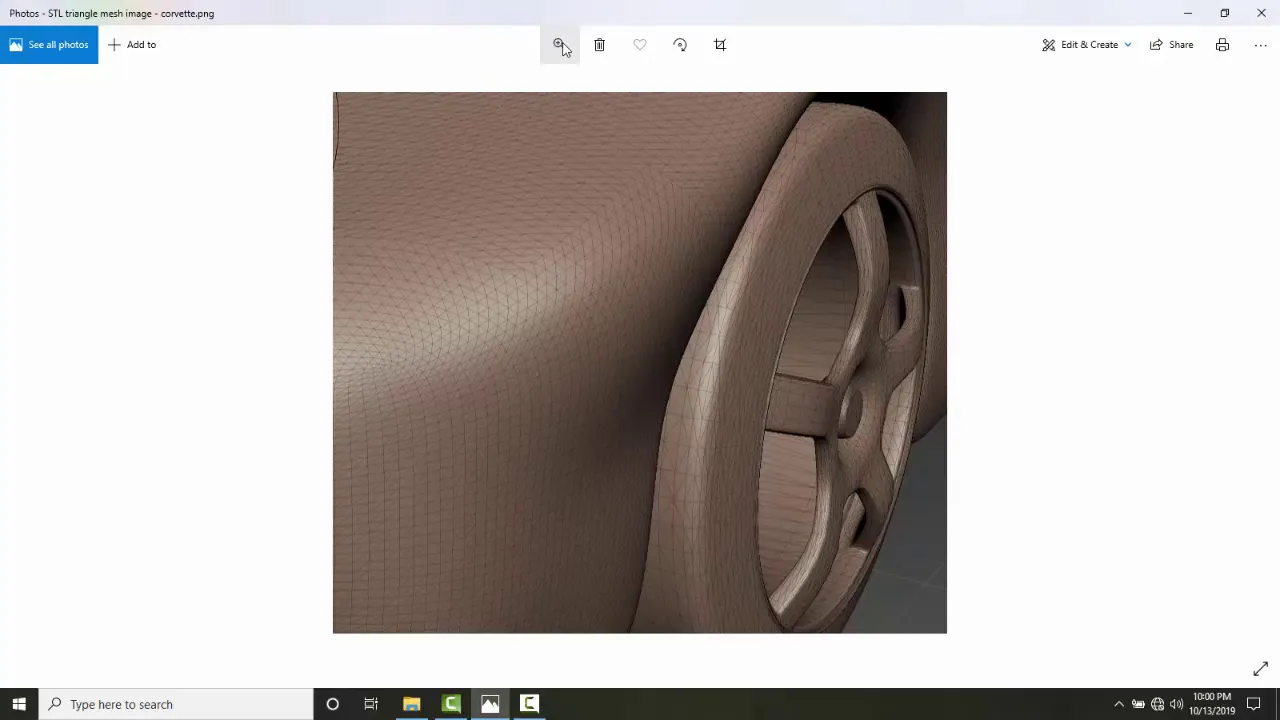
Task: Open network globe tray icon
Action: pos(1157,704)
